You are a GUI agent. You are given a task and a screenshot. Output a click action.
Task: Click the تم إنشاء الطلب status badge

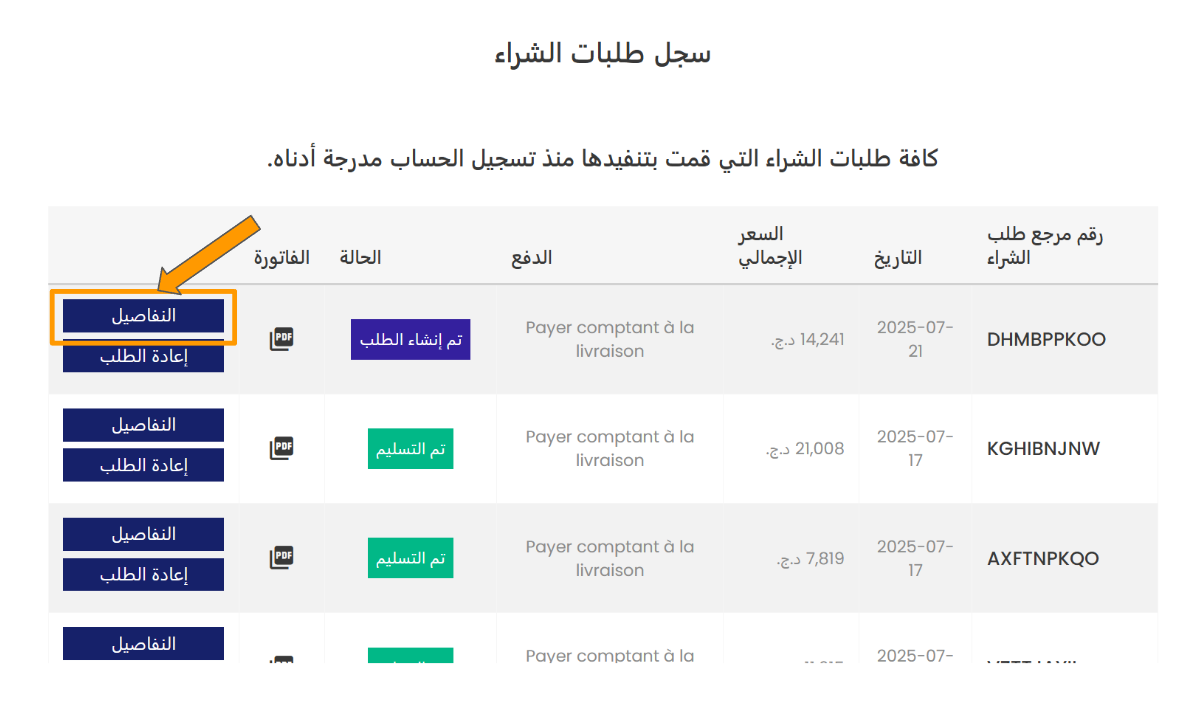pyautogui.click(x=410, y=340)
